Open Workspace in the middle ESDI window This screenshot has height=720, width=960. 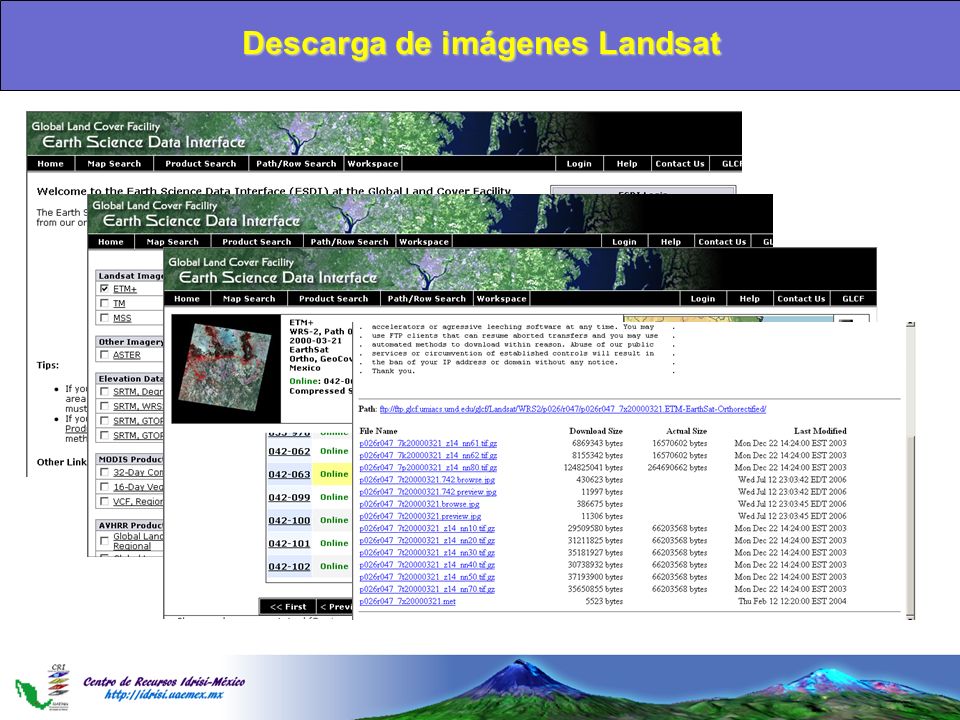pyautogui.click(x=424, y=242)
